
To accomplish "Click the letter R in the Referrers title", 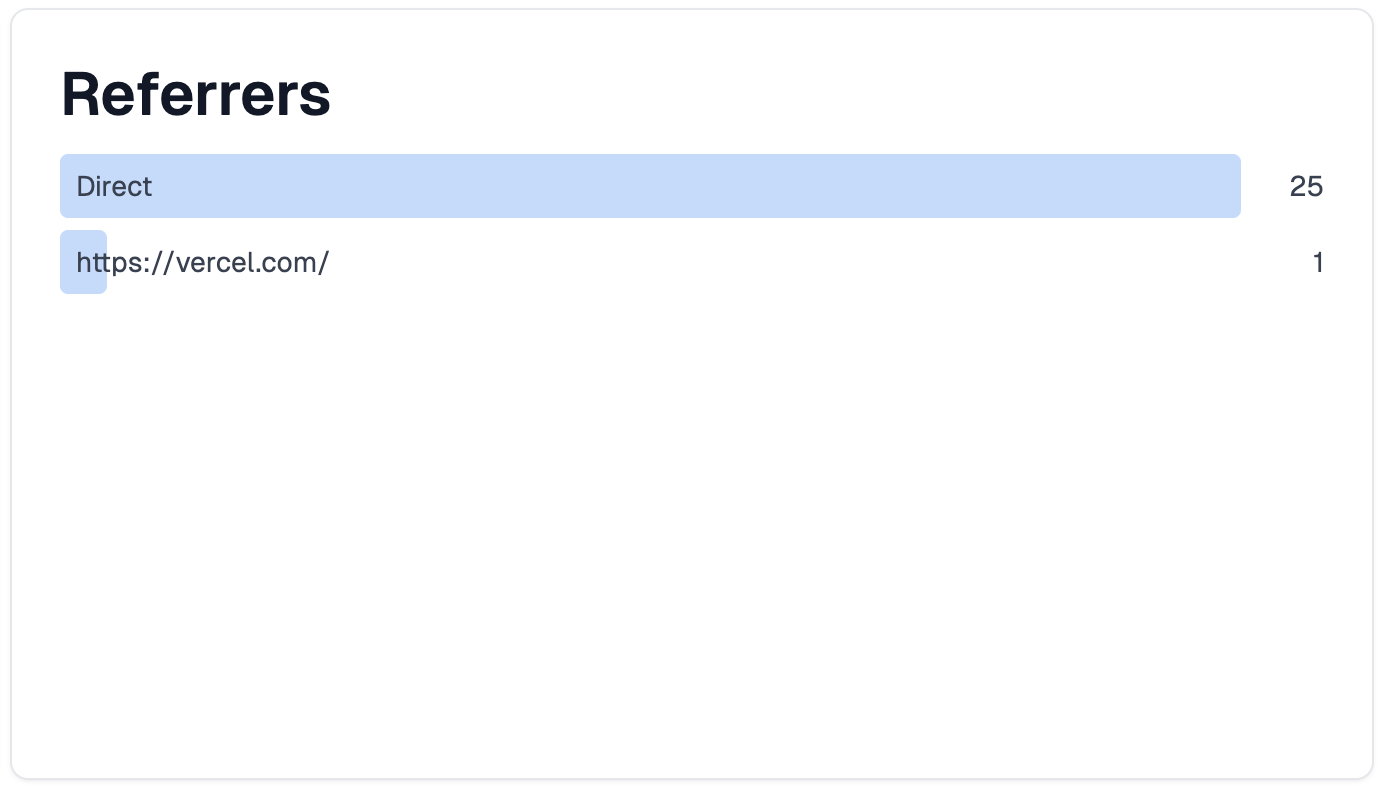I will tap(82, 95).
